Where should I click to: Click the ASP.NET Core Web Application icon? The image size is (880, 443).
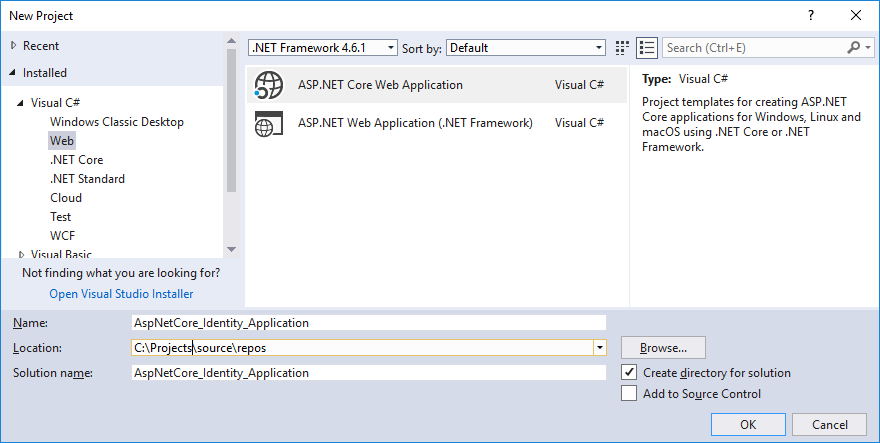(270, 85)
